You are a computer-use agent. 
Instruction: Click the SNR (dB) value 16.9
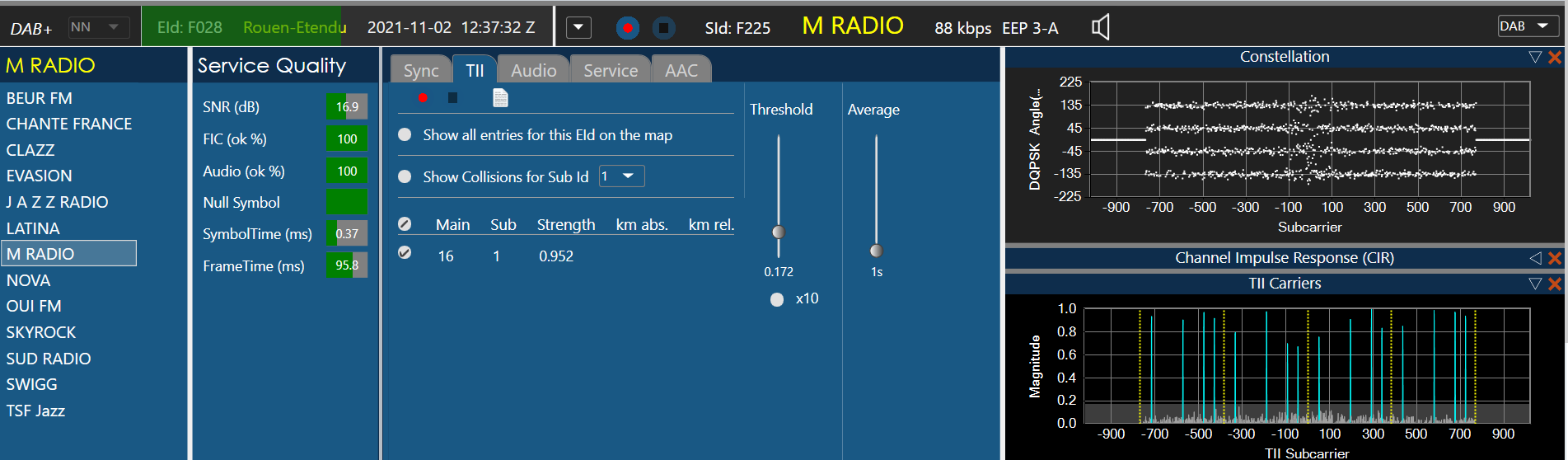click(347, 106)
